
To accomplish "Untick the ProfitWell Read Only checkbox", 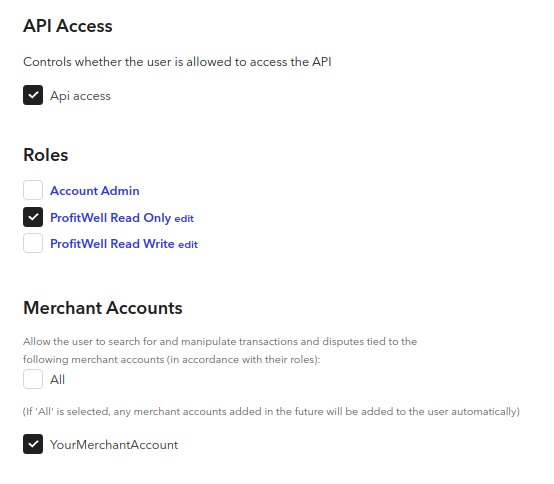I will point(33,217).
